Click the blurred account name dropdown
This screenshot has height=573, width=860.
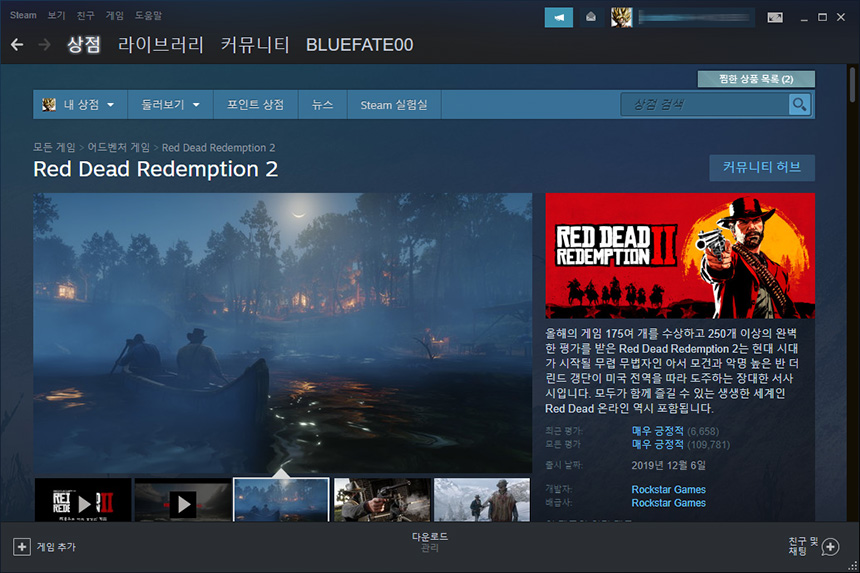694,18
